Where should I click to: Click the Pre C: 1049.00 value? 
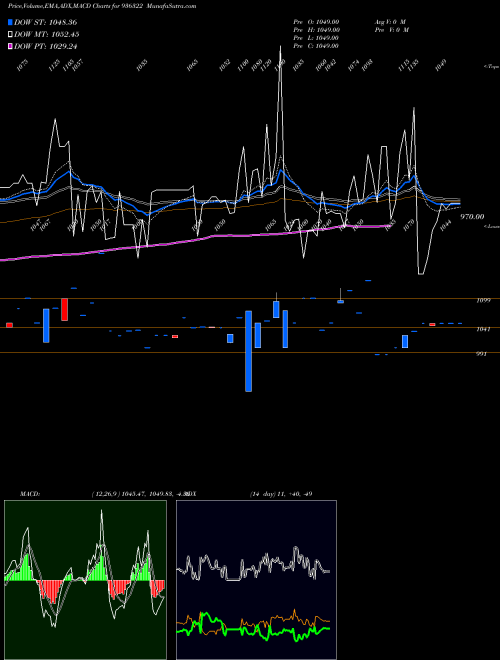point(316,46)
